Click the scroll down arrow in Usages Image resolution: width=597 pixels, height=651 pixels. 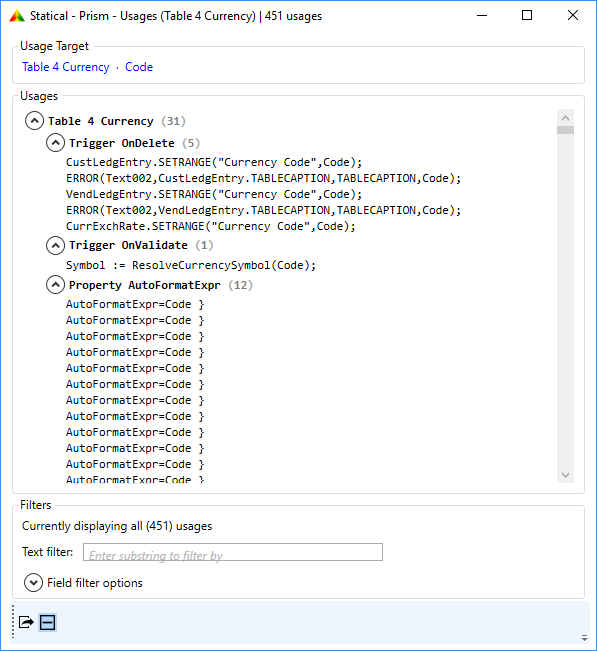pyautogui.click(x=565, y=475)
